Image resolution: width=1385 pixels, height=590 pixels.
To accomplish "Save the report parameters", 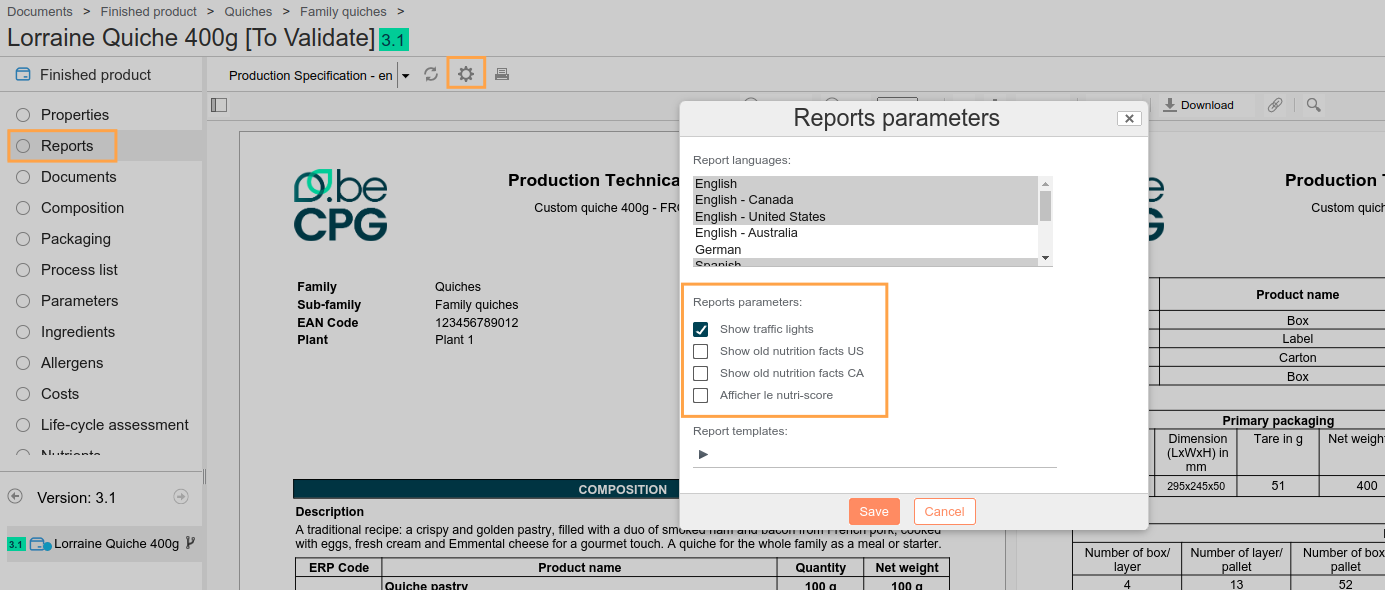I will tap(874, 511).
